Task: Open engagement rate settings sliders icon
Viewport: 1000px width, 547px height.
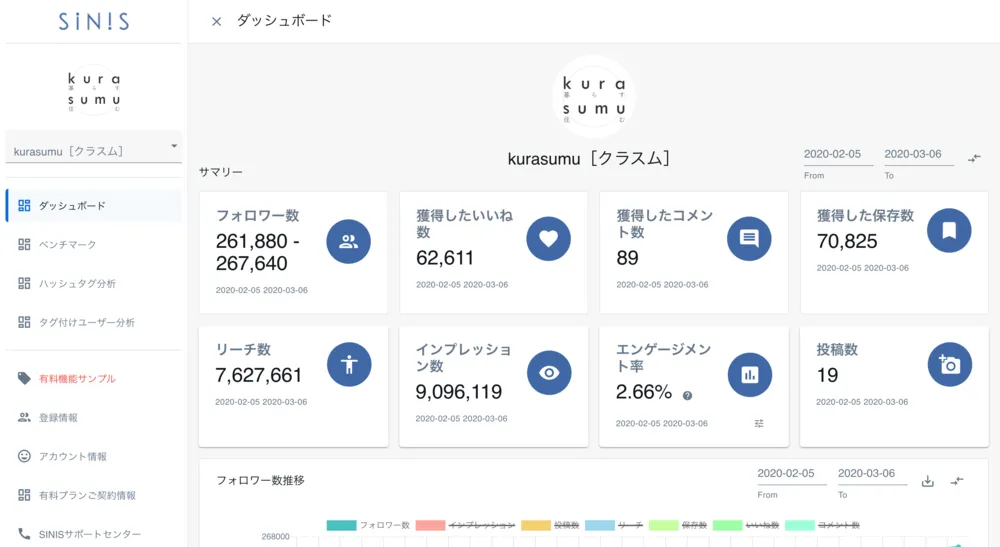Action: (x=759, y=423)
